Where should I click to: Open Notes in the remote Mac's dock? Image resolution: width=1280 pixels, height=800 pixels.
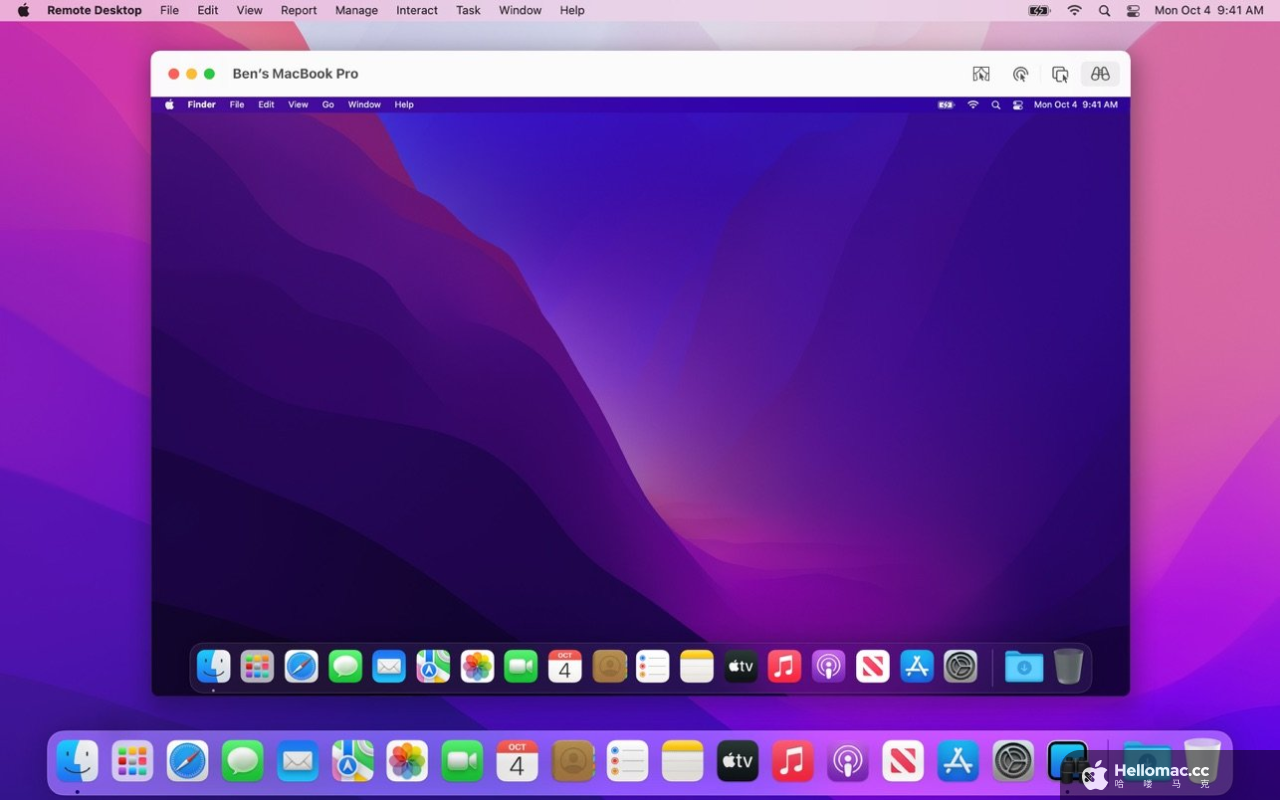click(x=697, y=666)
